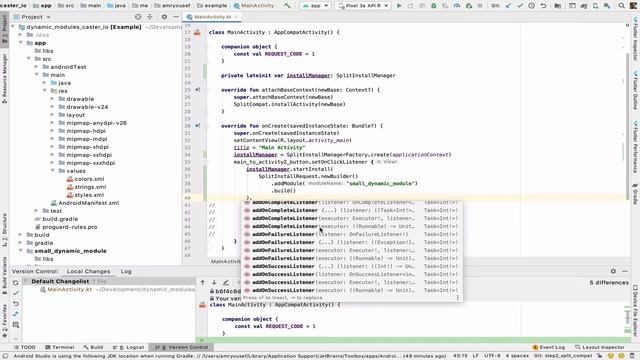The height and width of the screenshot is (360, 640).
Task: Switch to the Log tab
Action: click(x=126, y=271)
